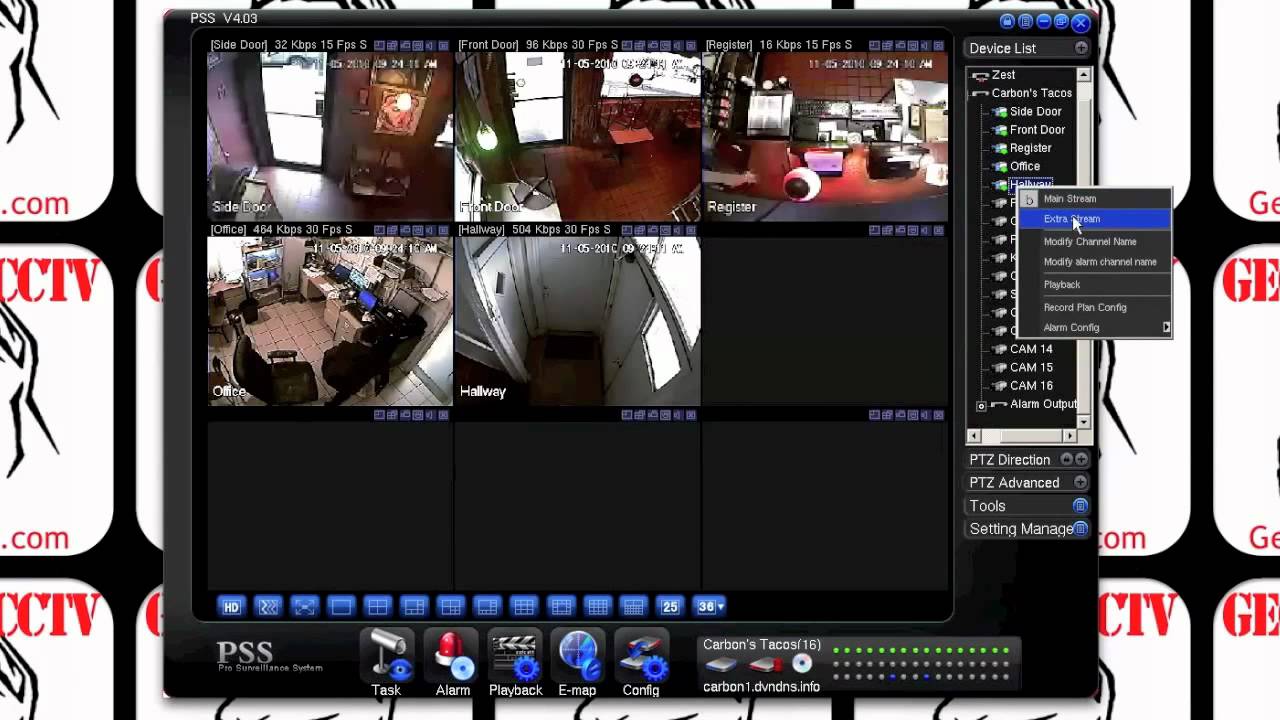This screenshot has width=1280, height=720.
Task: Expand the Device List panel header
Action: [x=1081, y=48]
